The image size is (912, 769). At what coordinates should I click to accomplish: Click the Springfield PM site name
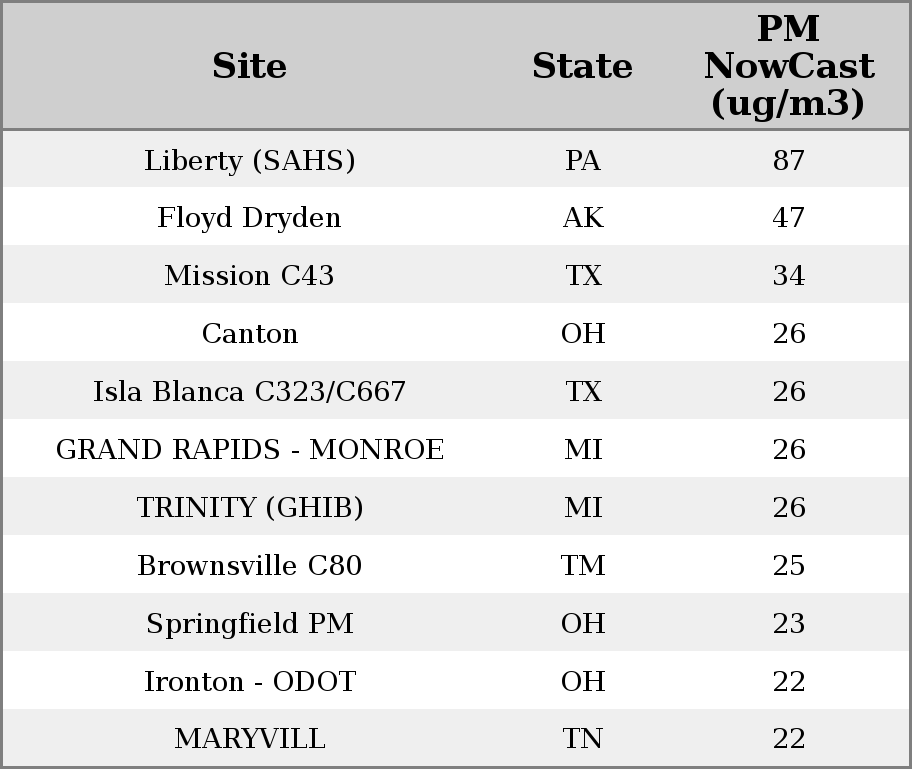[250, 624]
